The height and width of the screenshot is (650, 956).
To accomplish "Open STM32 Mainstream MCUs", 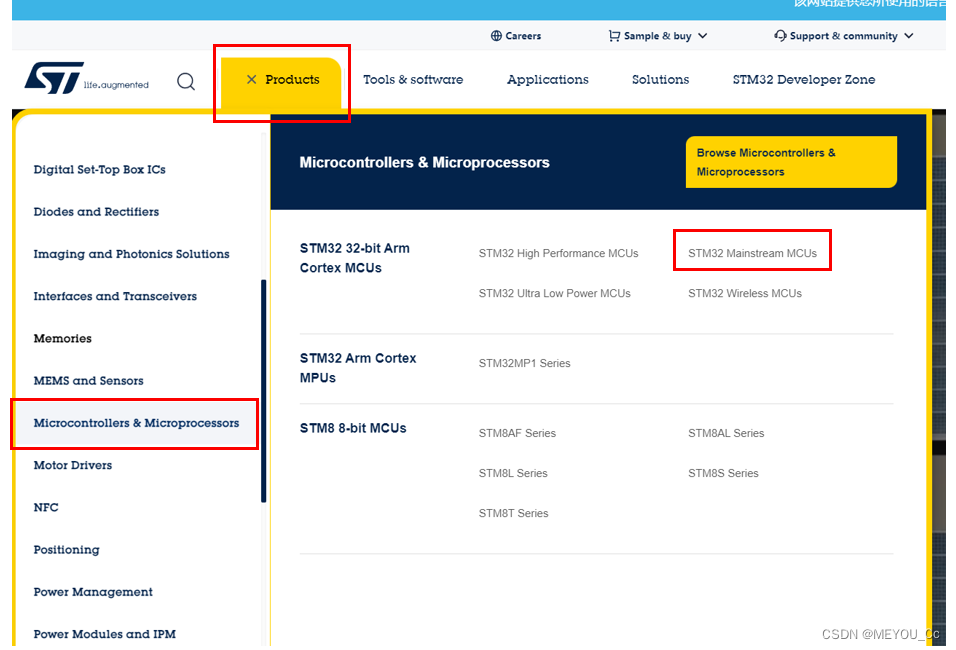I will pyautogui.click(x=752, y=253).
